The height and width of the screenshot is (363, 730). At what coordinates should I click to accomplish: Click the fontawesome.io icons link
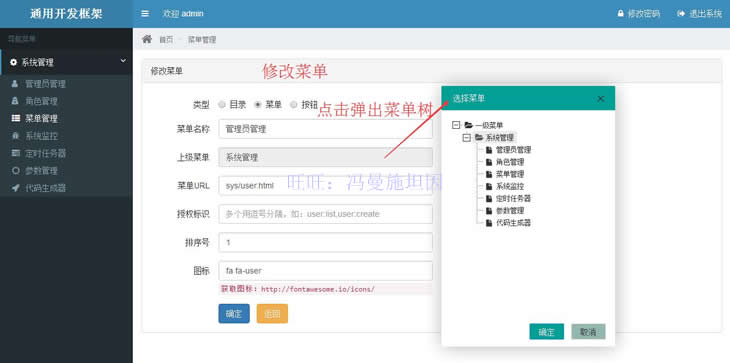[318, 289]
